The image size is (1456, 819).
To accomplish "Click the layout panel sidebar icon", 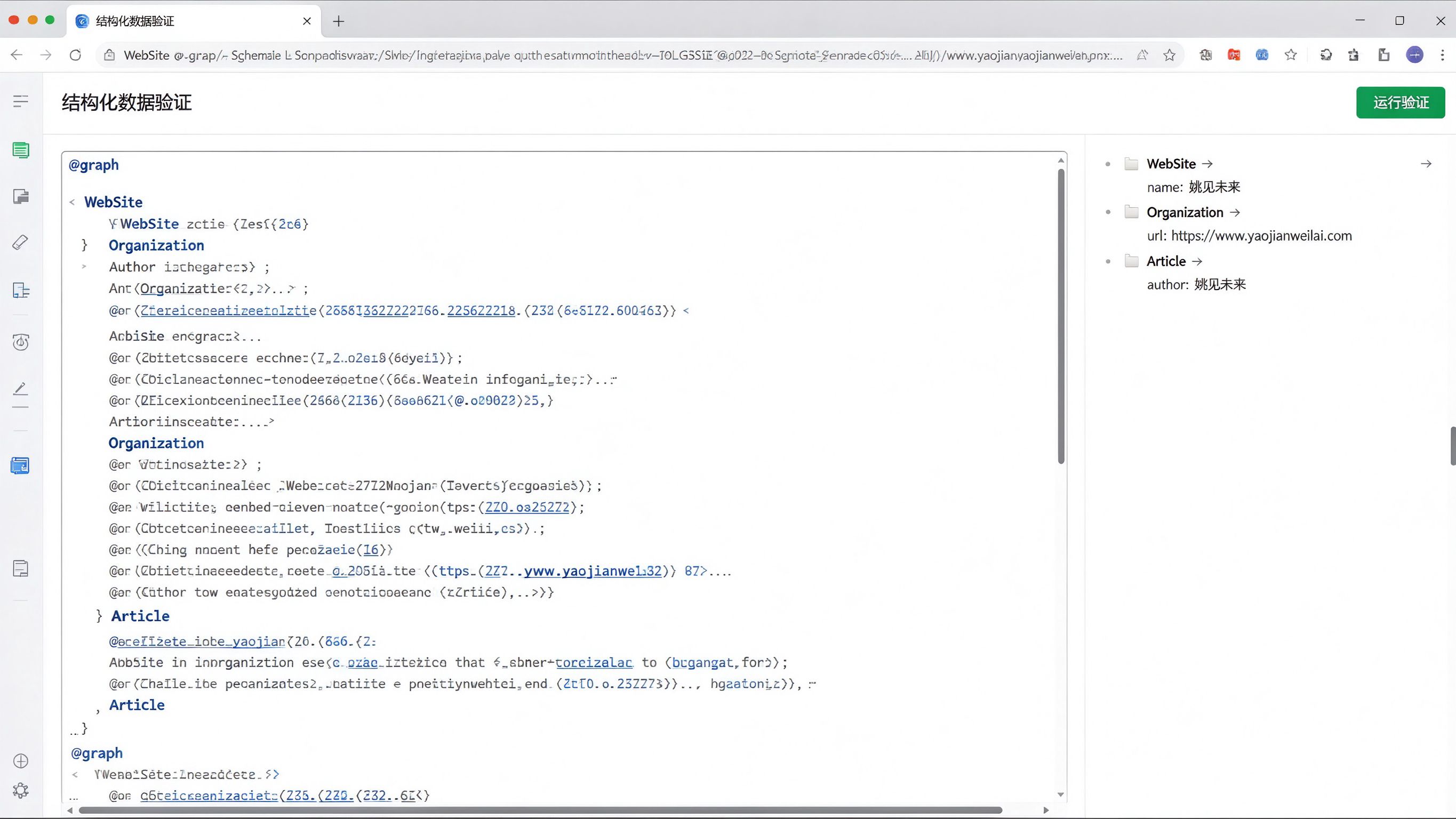I will [x=20, y=291].
